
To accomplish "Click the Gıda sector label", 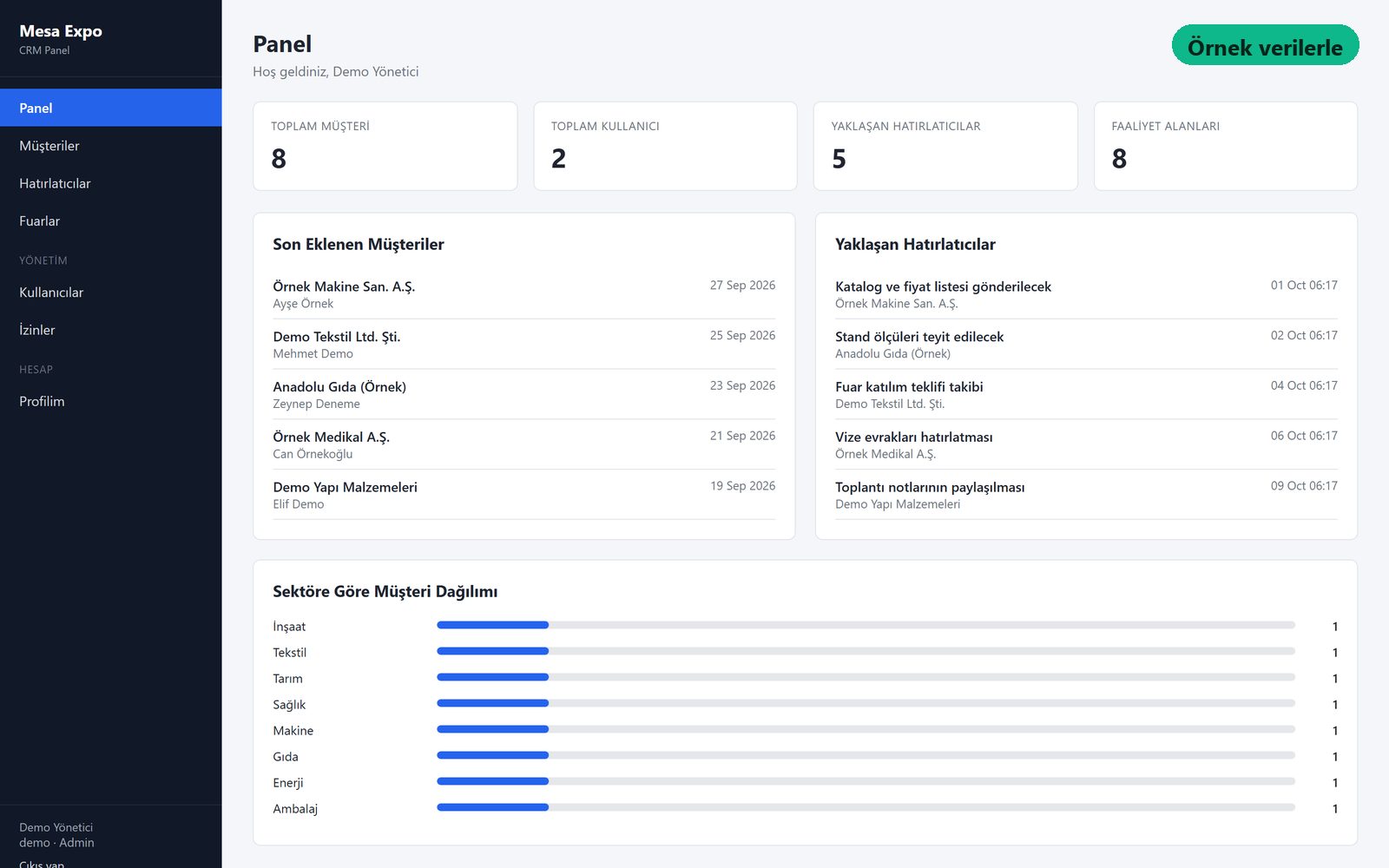I will click(285, 757).
